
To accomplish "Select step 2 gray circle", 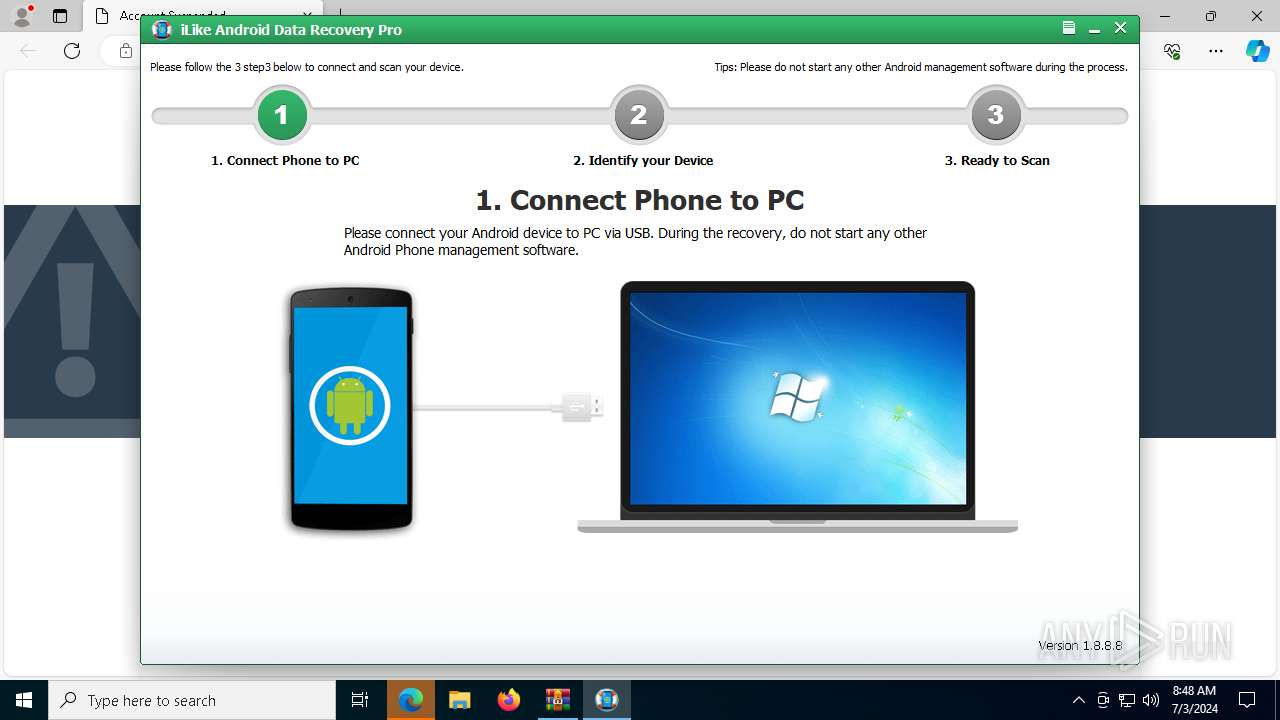I will [x=639, y=116].
